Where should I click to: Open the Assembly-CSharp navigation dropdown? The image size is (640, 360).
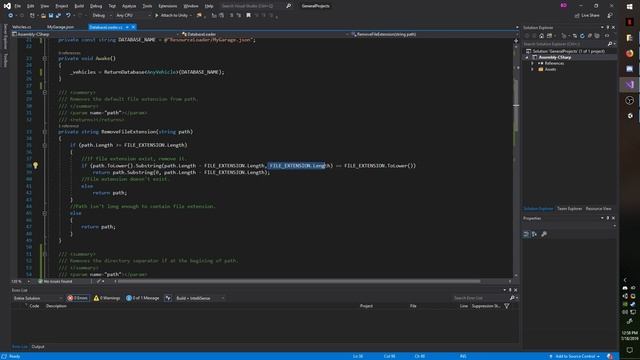[x=96, y=34]
